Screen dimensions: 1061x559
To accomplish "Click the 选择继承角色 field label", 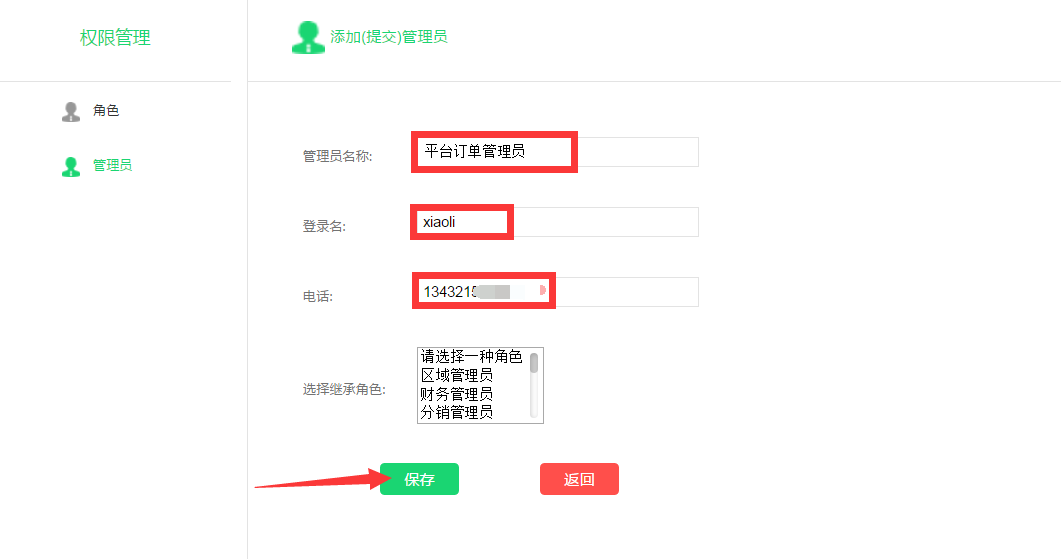I will (344, 389).
